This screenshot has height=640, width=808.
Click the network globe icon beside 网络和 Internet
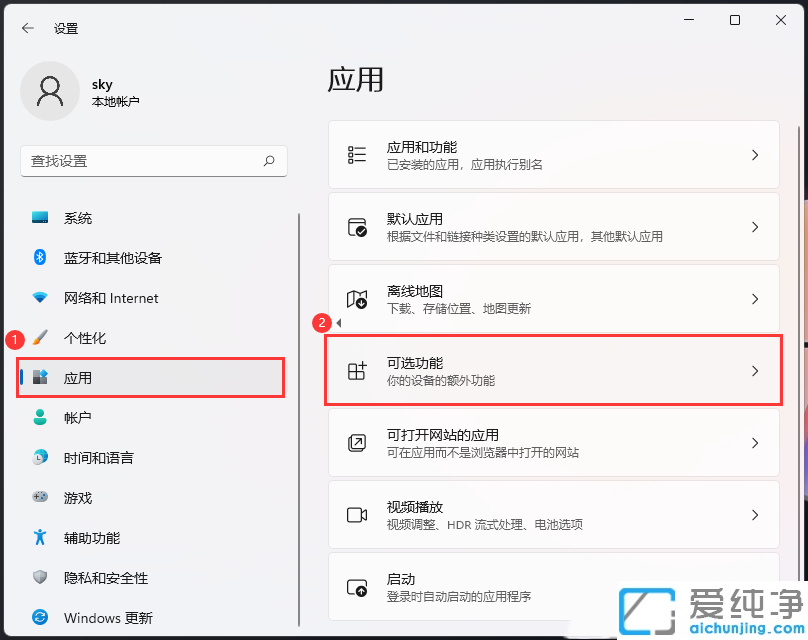point(38,298)
